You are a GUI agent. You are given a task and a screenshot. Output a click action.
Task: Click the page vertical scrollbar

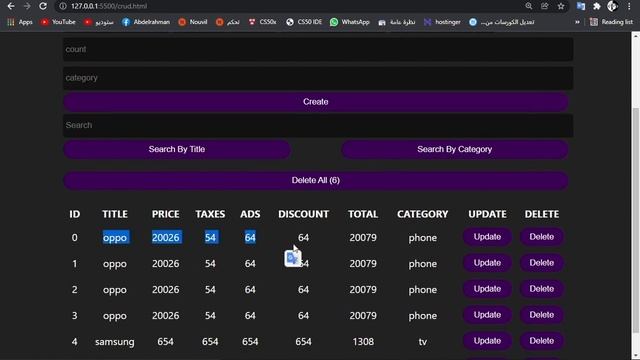[636, 220]
